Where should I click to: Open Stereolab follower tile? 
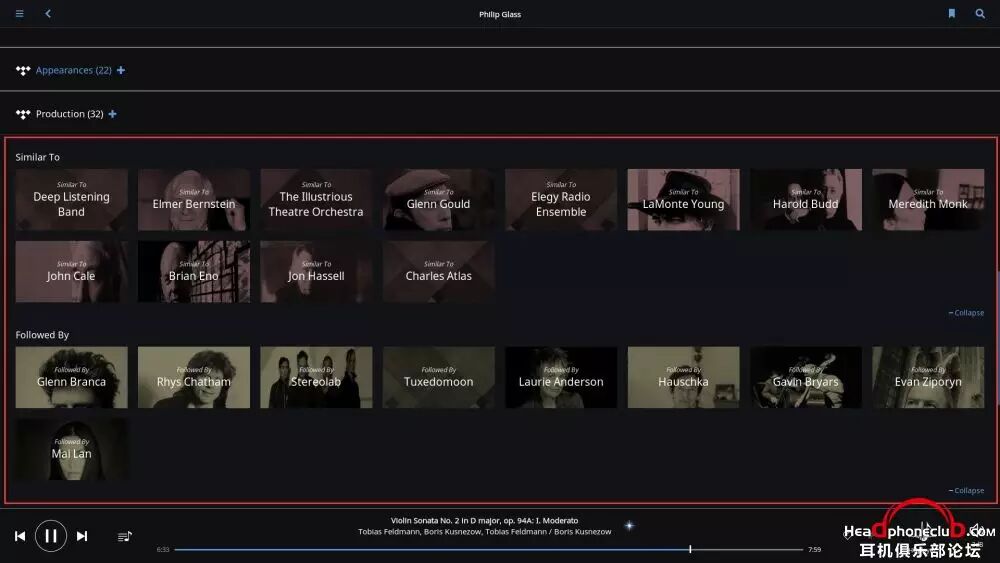pyautogui.click(x=316, y=377)
